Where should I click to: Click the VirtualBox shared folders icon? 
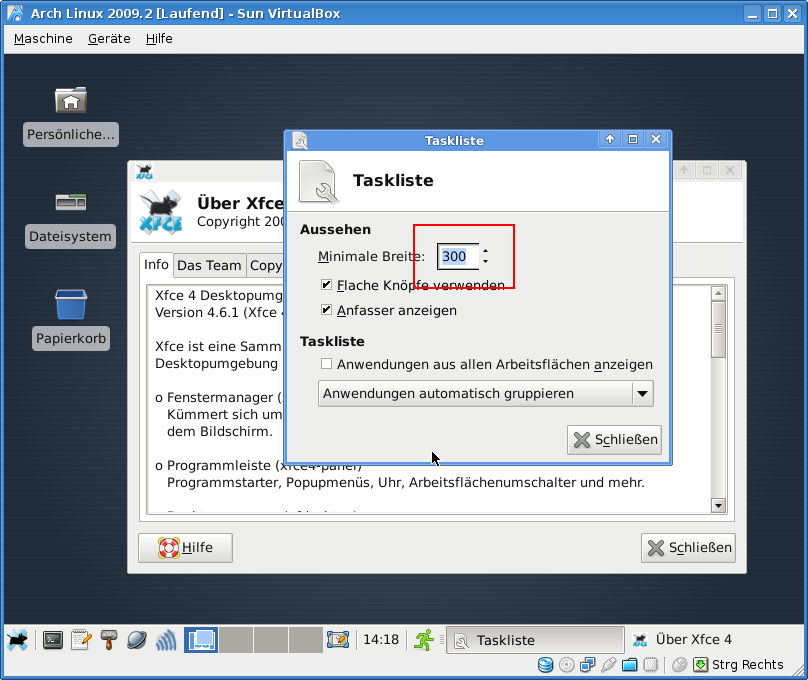coord(629,665)
